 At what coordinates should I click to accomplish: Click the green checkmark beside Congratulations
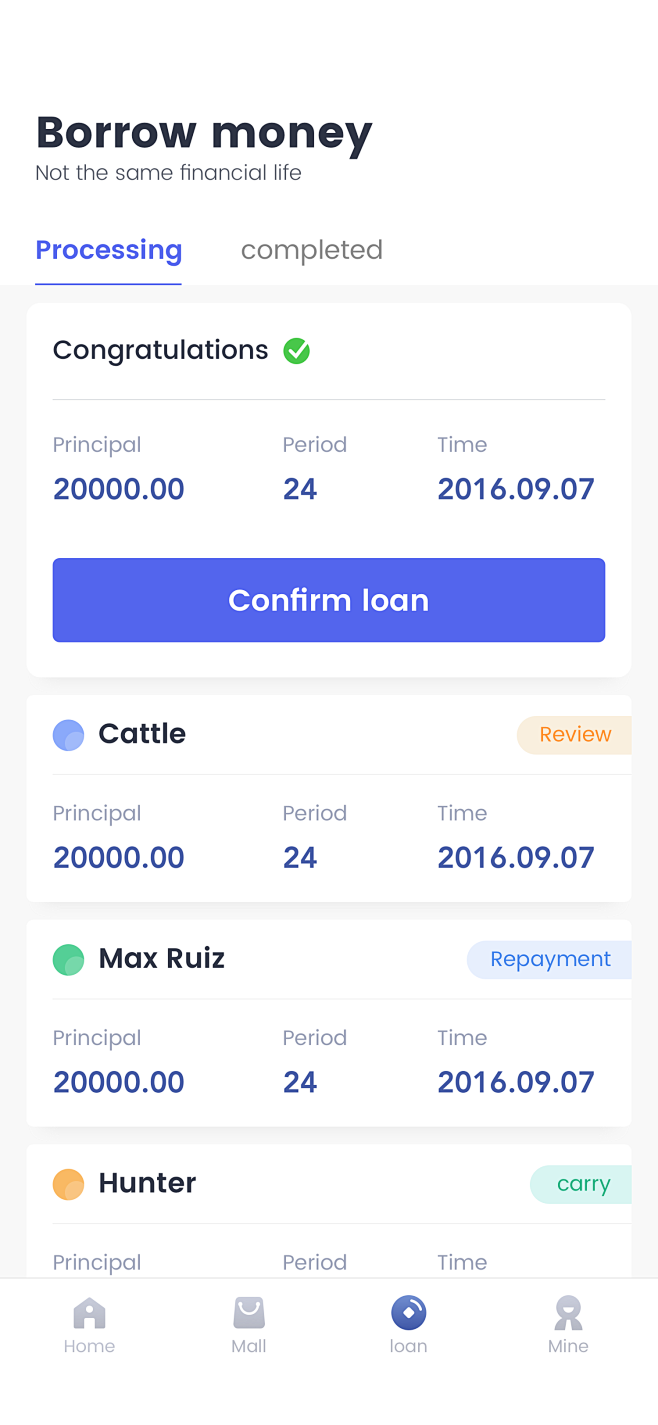click(296, 351)
